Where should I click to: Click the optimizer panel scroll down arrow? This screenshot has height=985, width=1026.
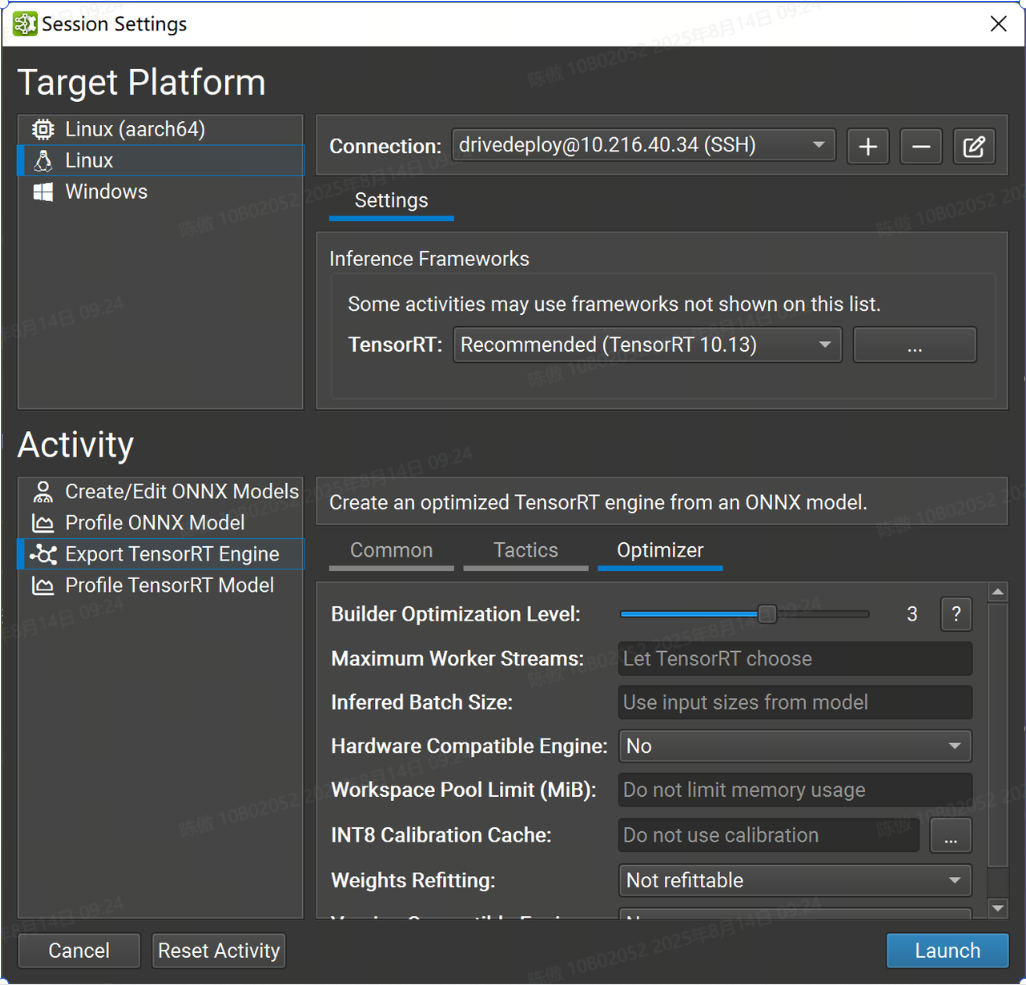(x=998, y=908)
